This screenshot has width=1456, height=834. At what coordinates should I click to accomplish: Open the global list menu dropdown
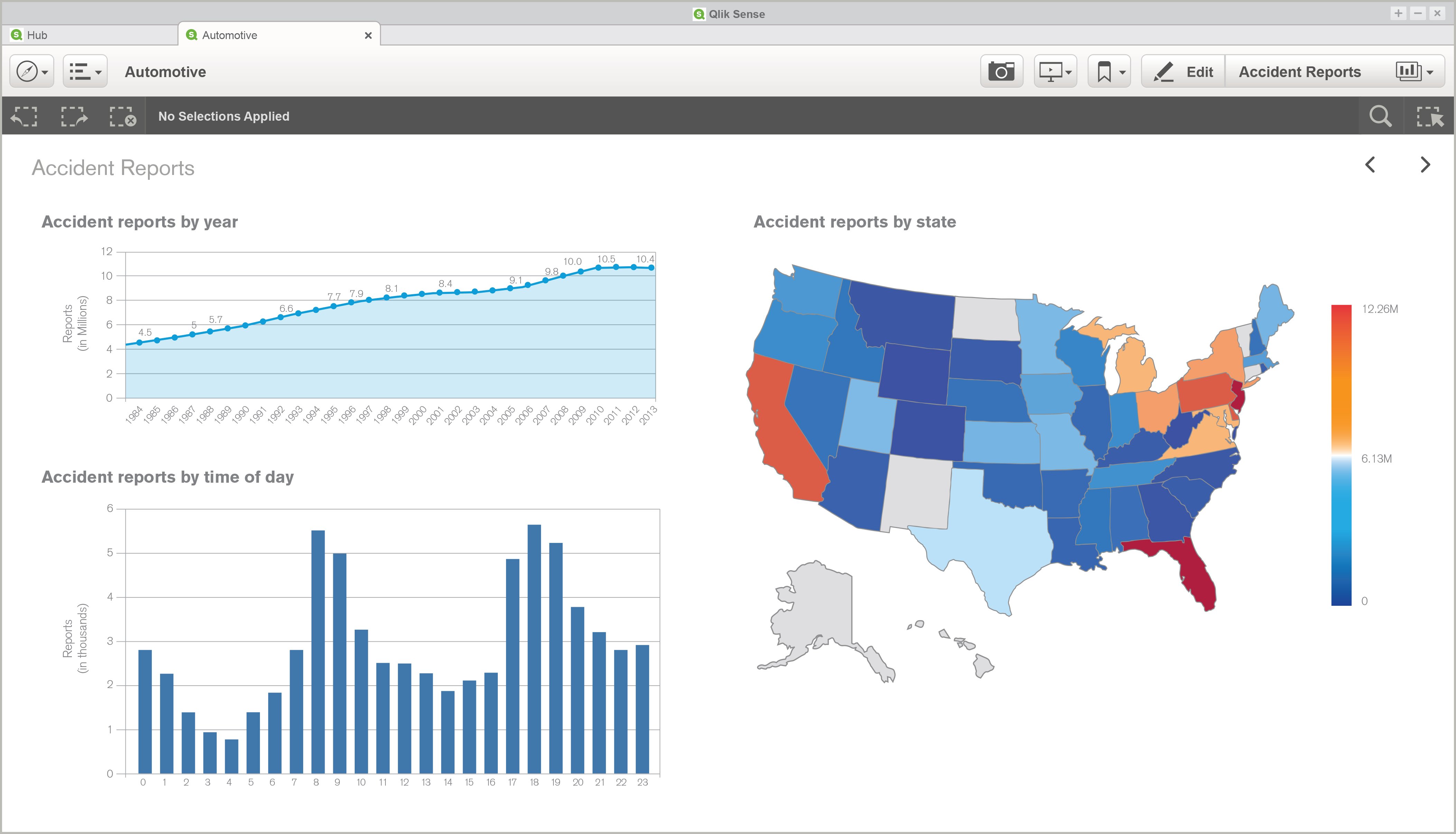(85, 72)
